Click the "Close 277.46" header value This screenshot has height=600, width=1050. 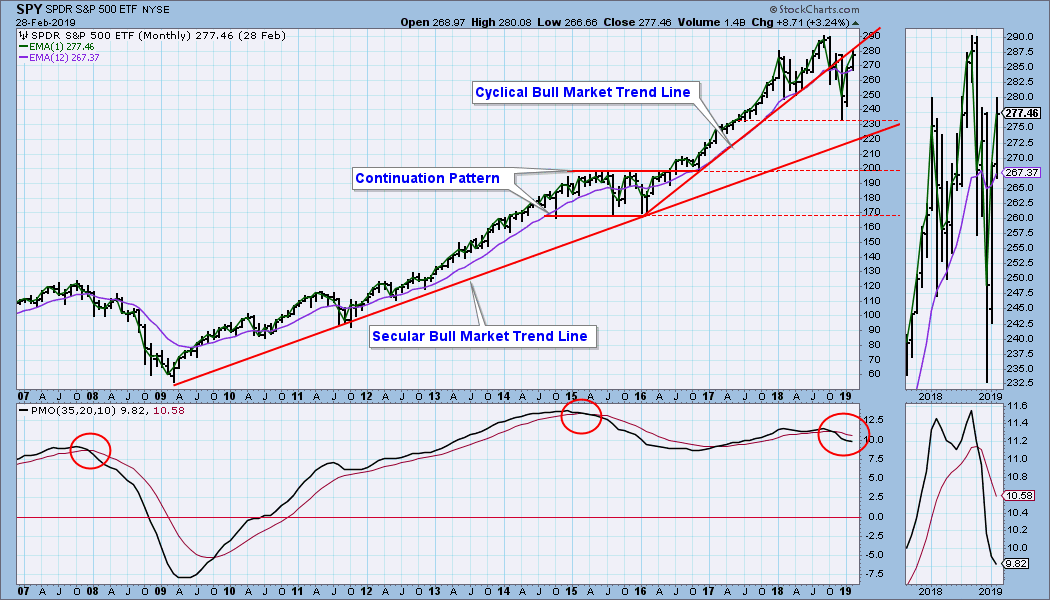point(637,23)
